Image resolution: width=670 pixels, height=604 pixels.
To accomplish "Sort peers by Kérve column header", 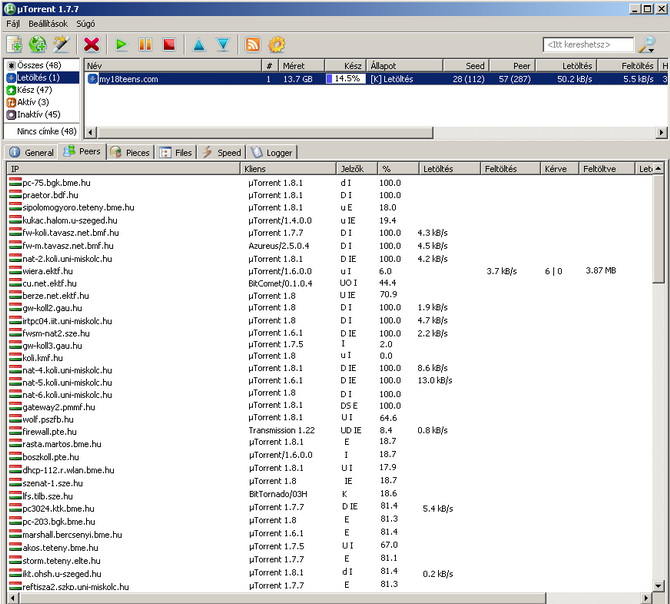I will pos(559,169).
